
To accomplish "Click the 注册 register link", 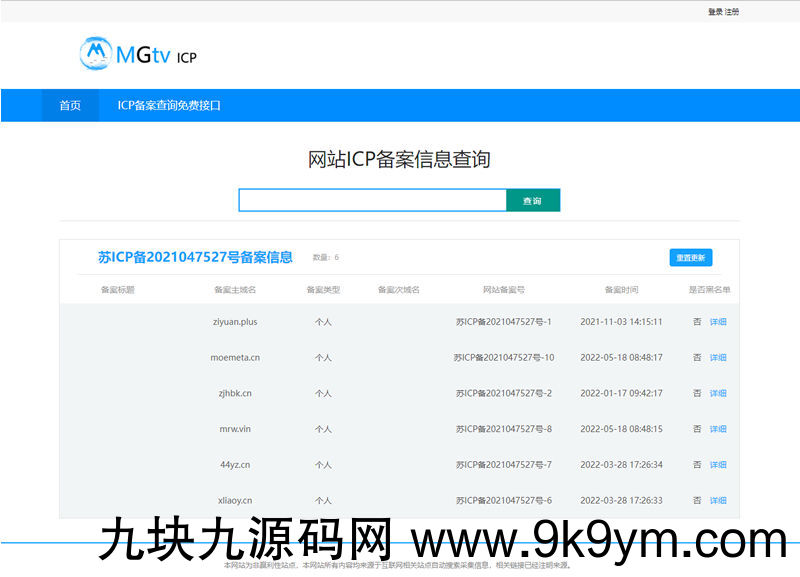I will coord(732,12).
